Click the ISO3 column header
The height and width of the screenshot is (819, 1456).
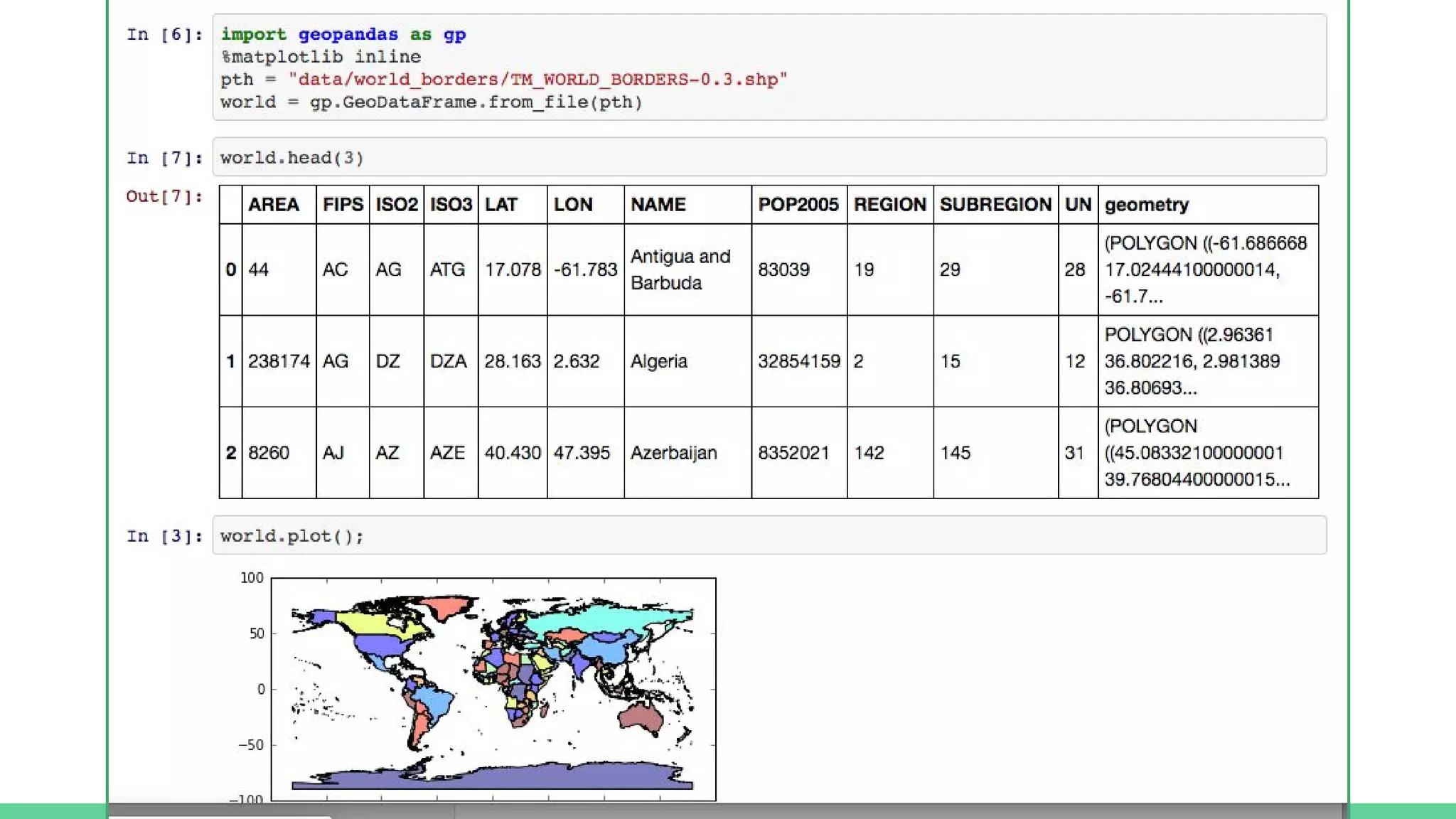[x=451, y=205]
